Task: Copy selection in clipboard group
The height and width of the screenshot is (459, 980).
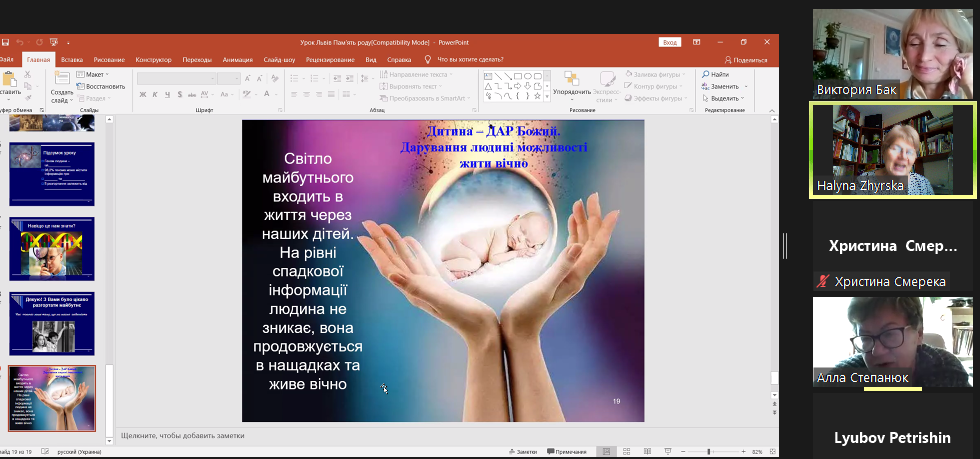Action: click(x=27, y=86)
